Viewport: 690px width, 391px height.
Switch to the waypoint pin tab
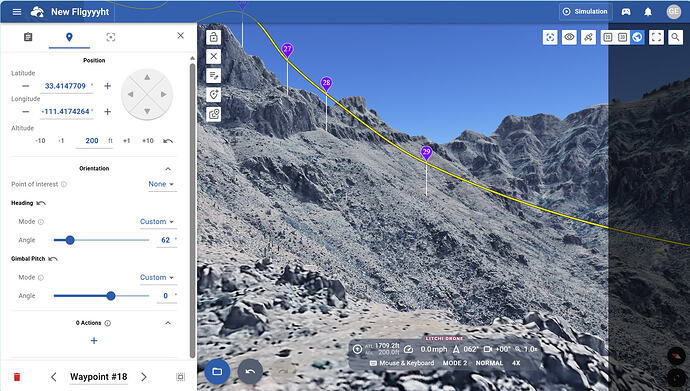[69, 37]
